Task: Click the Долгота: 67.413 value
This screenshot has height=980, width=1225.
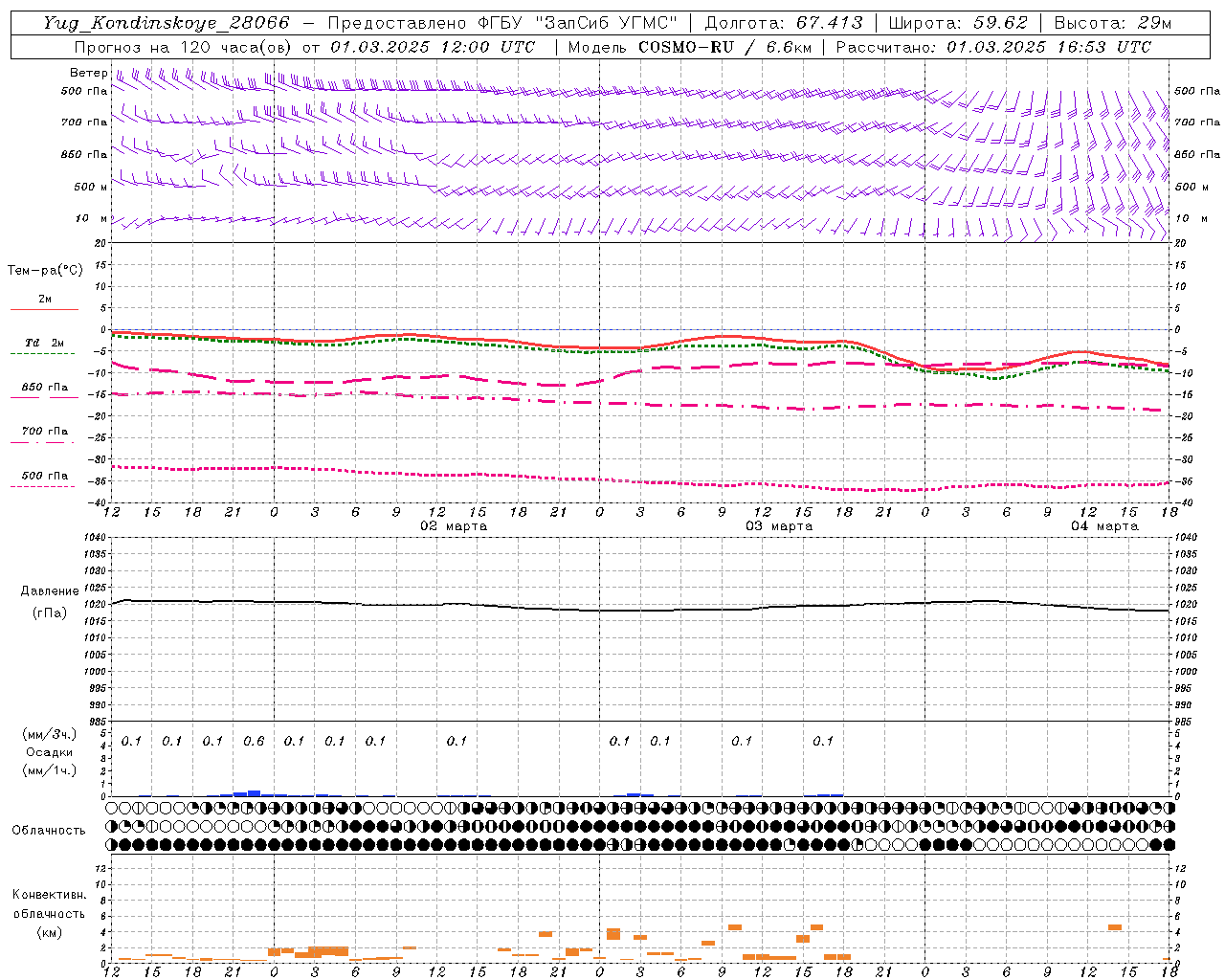Action: click(x=784, y=23)
